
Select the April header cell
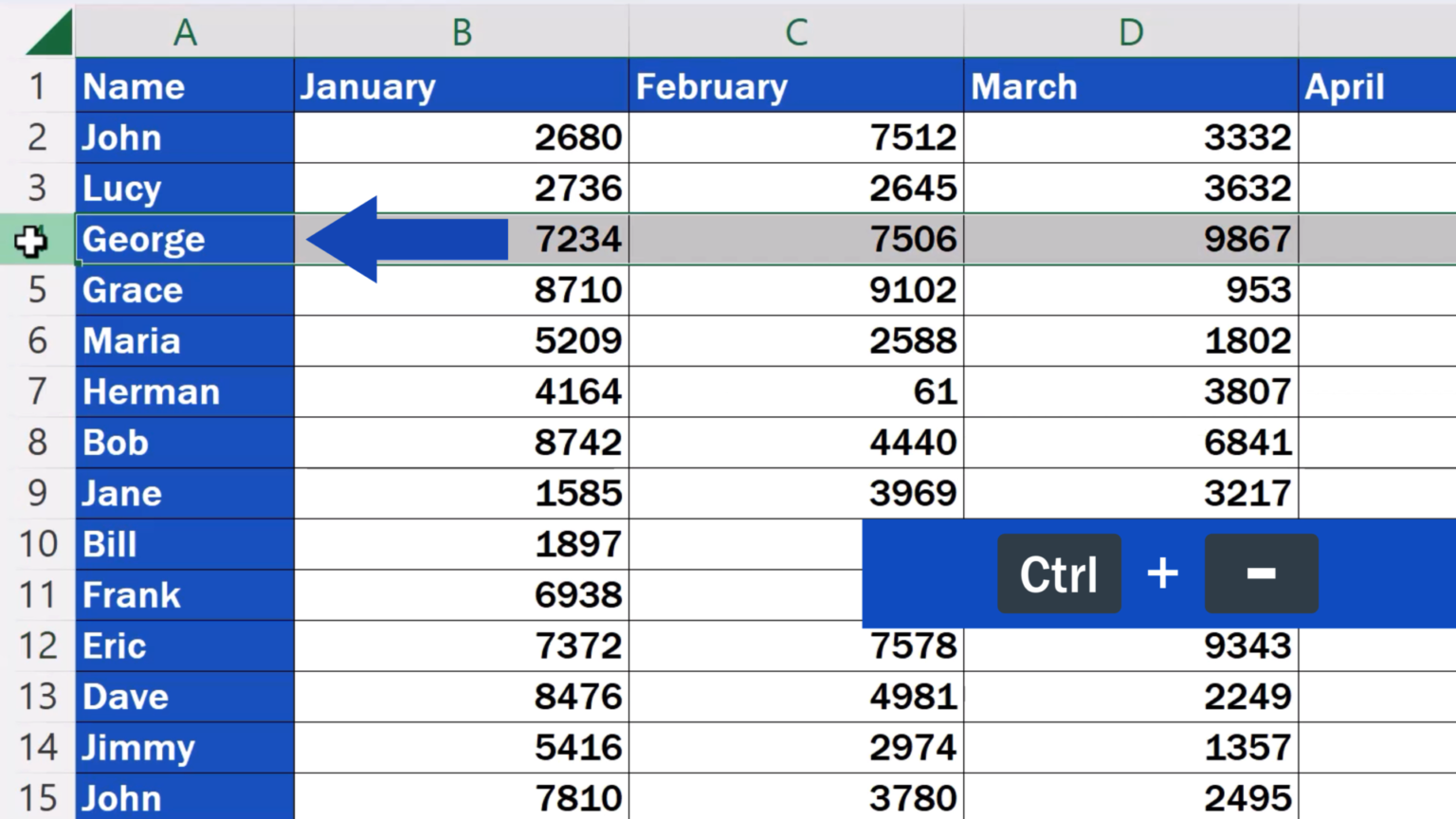click(1376, 86)
